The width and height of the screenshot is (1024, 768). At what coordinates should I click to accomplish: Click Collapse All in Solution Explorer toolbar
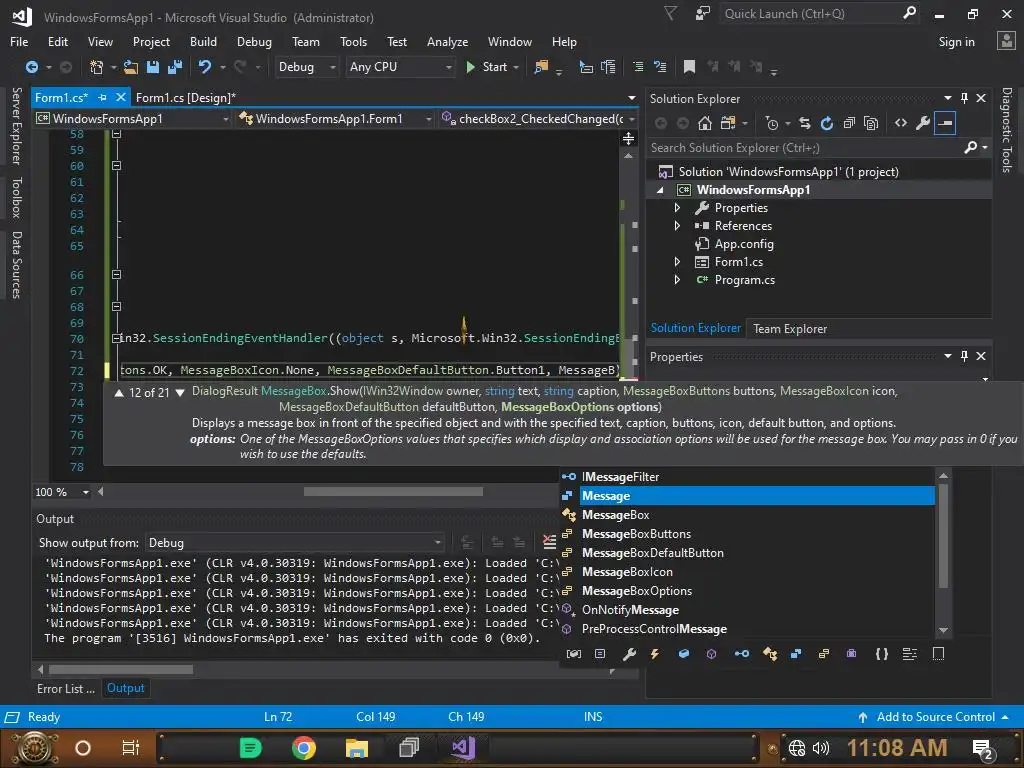coord(849,123)
